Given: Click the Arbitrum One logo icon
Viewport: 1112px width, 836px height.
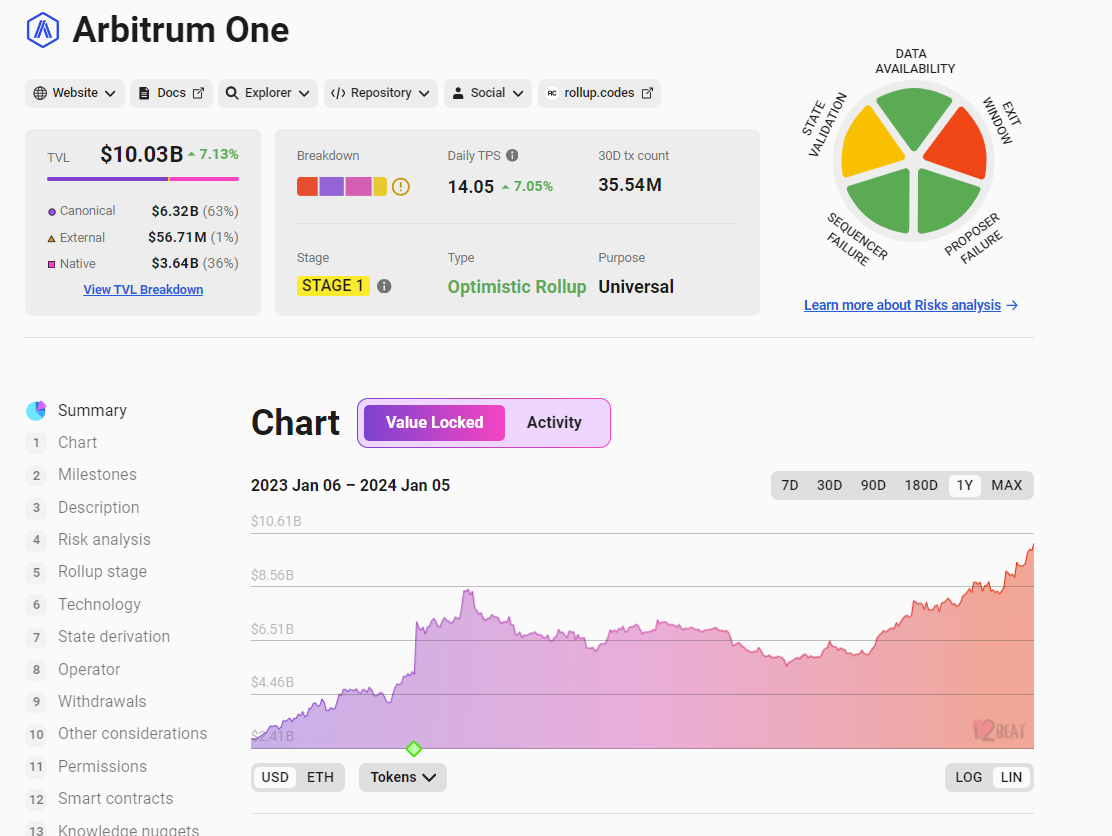Looking at the screenshot, I should (x=43, y=30).
